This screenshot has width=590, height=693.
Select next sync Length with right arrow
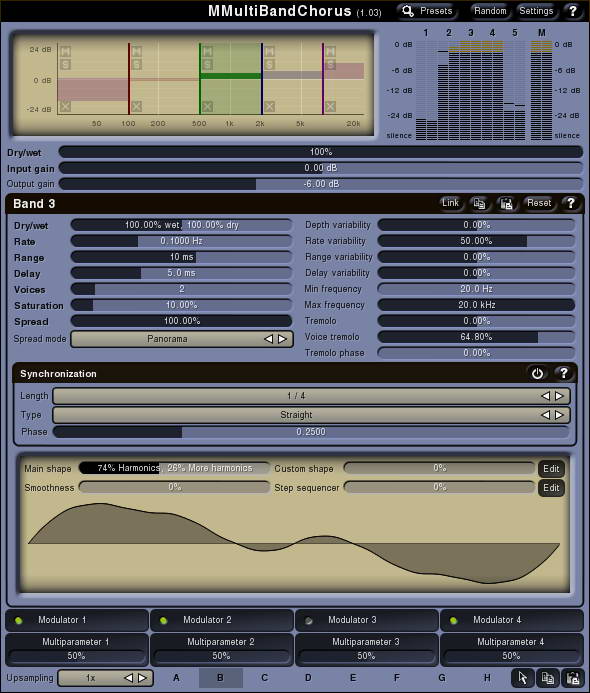point(560,396)
